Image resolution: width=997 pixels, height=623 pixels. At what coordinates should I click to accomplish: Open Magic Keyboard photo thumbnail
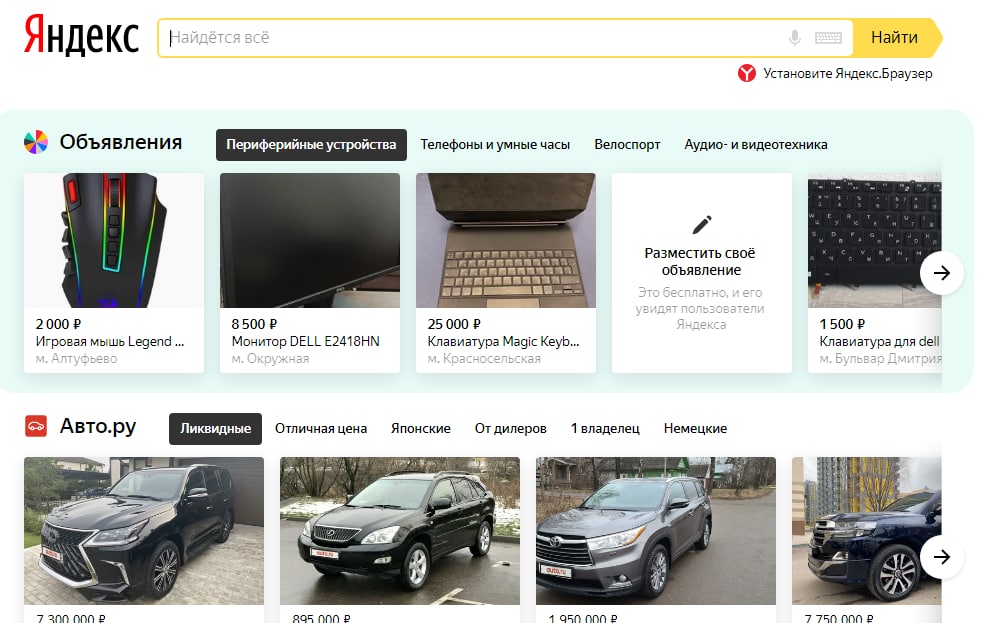click(x=505, y=240)
